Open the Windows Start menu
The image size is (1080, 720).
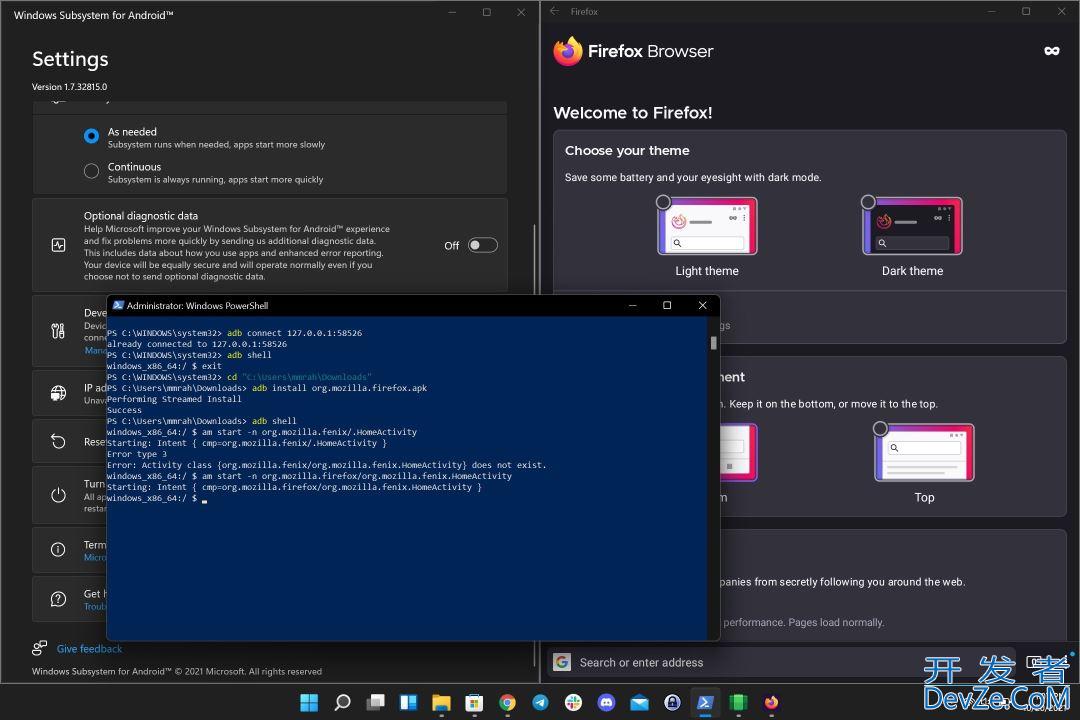coord(309,702)
